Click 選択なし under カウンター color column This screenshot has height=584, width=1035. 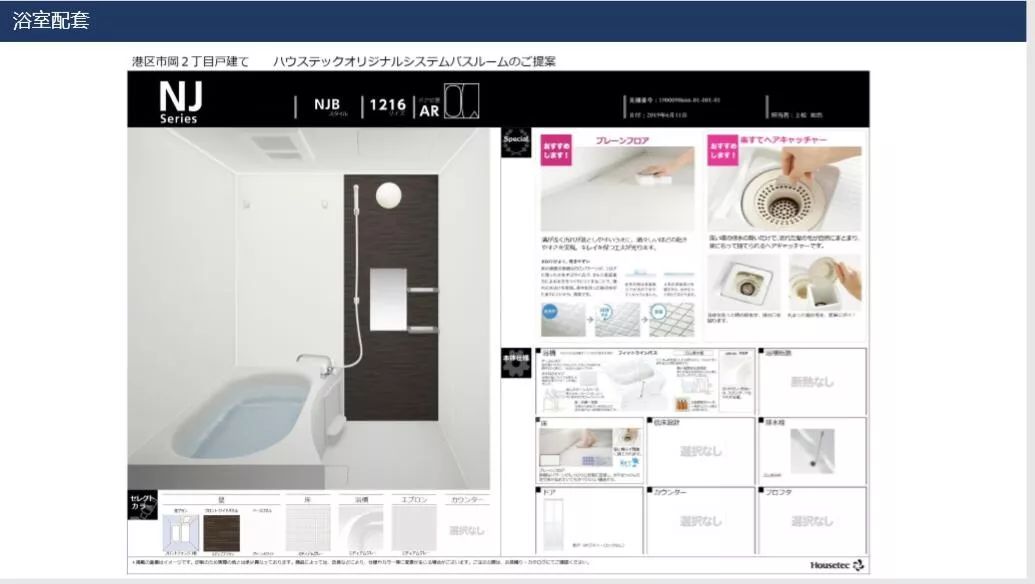coord(467,531)
